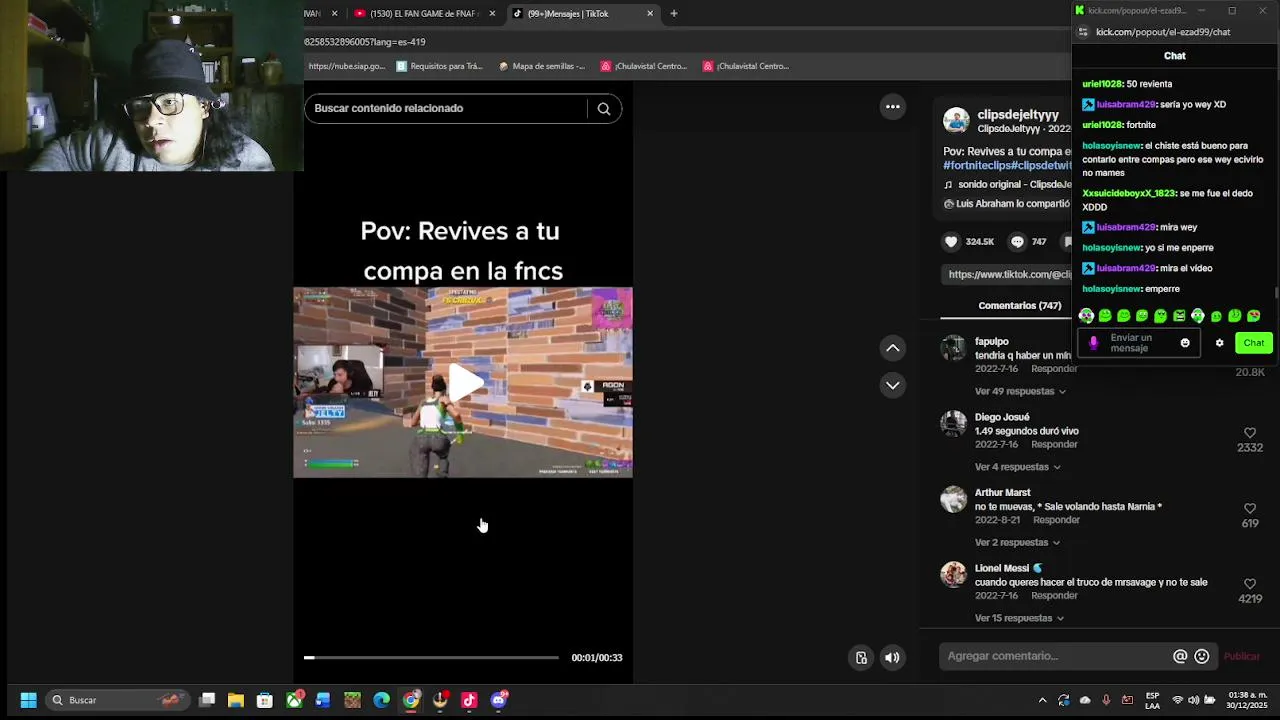The height and width of the screenshot is (720, 1280).
Task: Open Minecraft from the taskbar
Action: [x=352, y=700]
